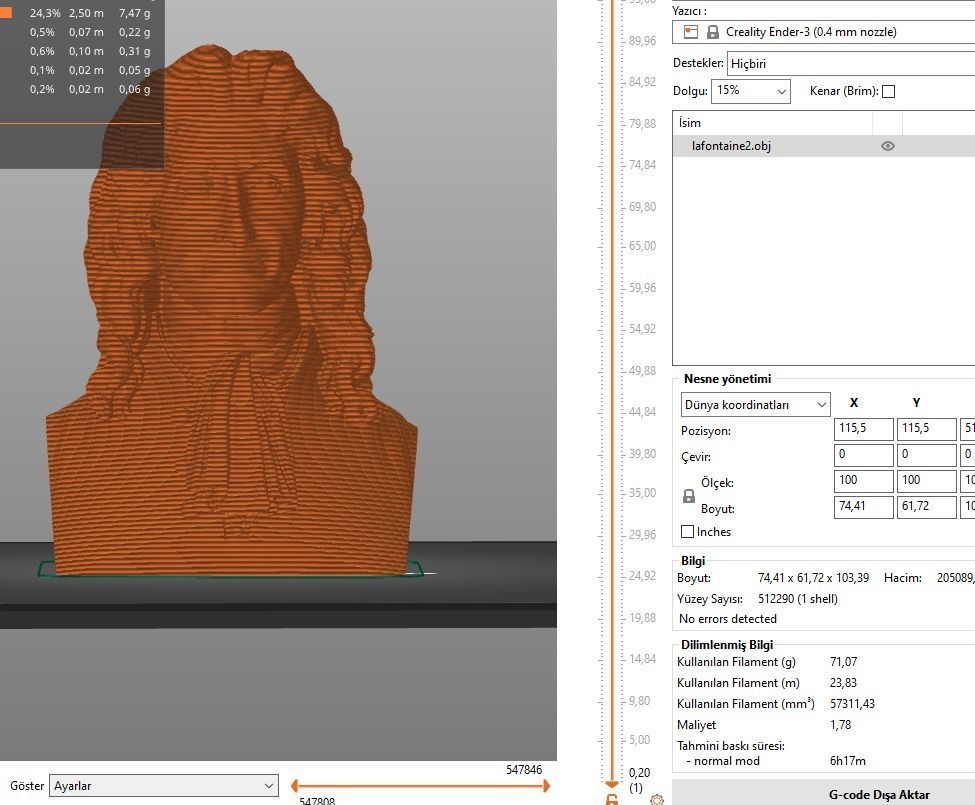Click the lower thumb of the vertical layer slider
975x805 pixels.
point(612,784)
